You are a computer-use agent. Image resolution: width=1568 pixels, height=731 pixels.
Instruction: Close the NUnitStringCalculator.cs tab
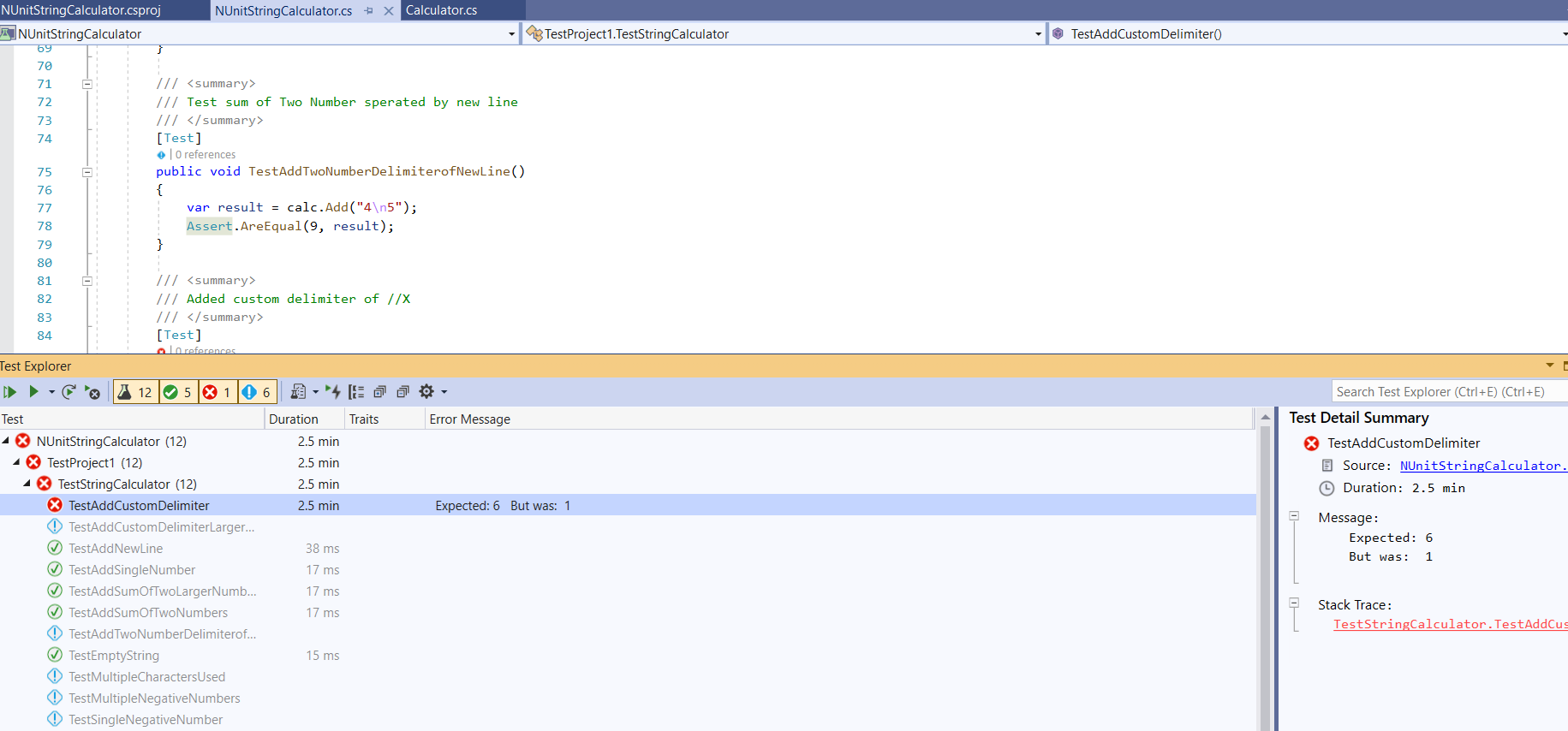(x=389, y=11)
